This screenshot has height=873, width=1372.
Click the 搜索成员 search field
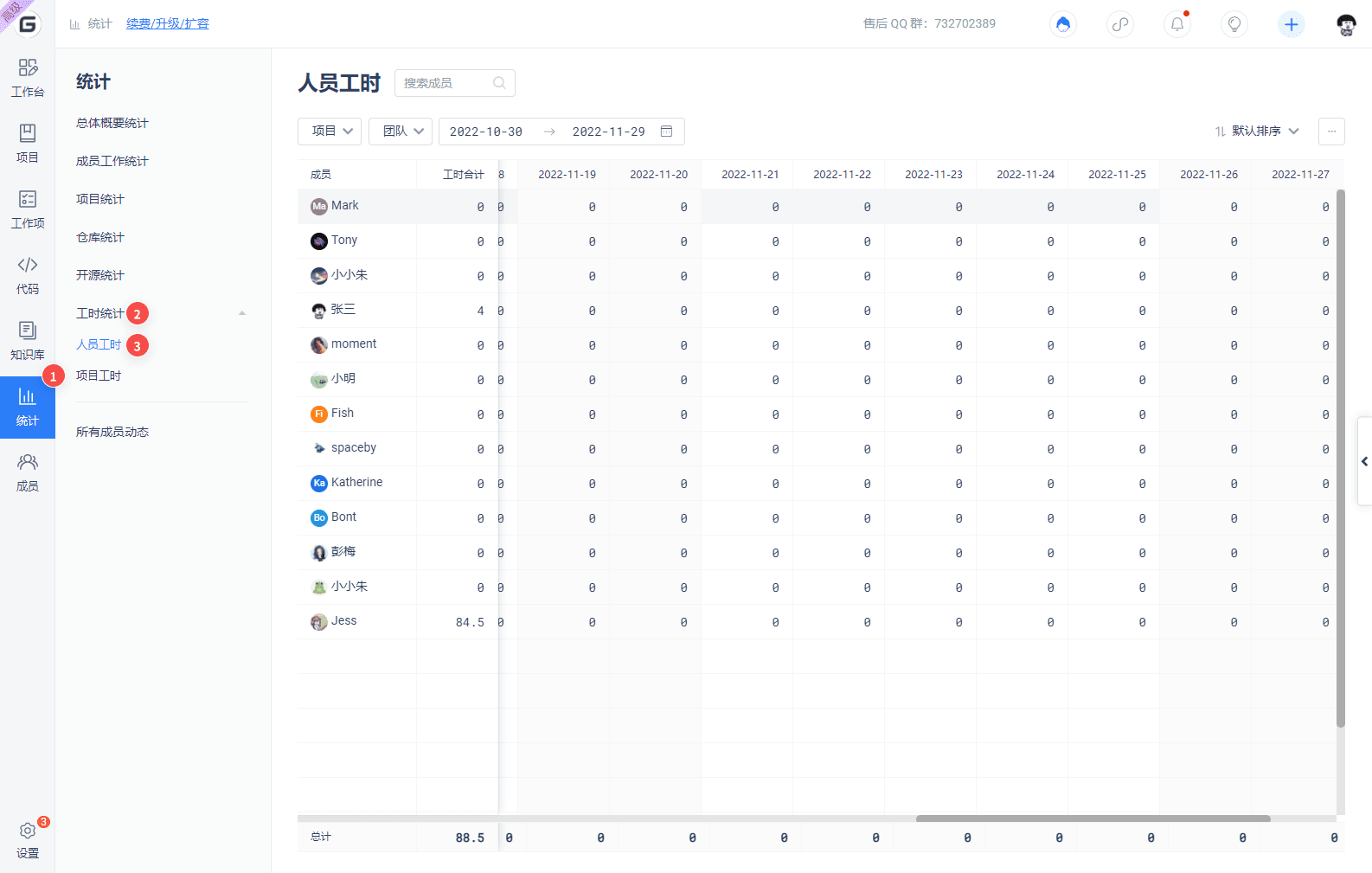pos(455,83)
